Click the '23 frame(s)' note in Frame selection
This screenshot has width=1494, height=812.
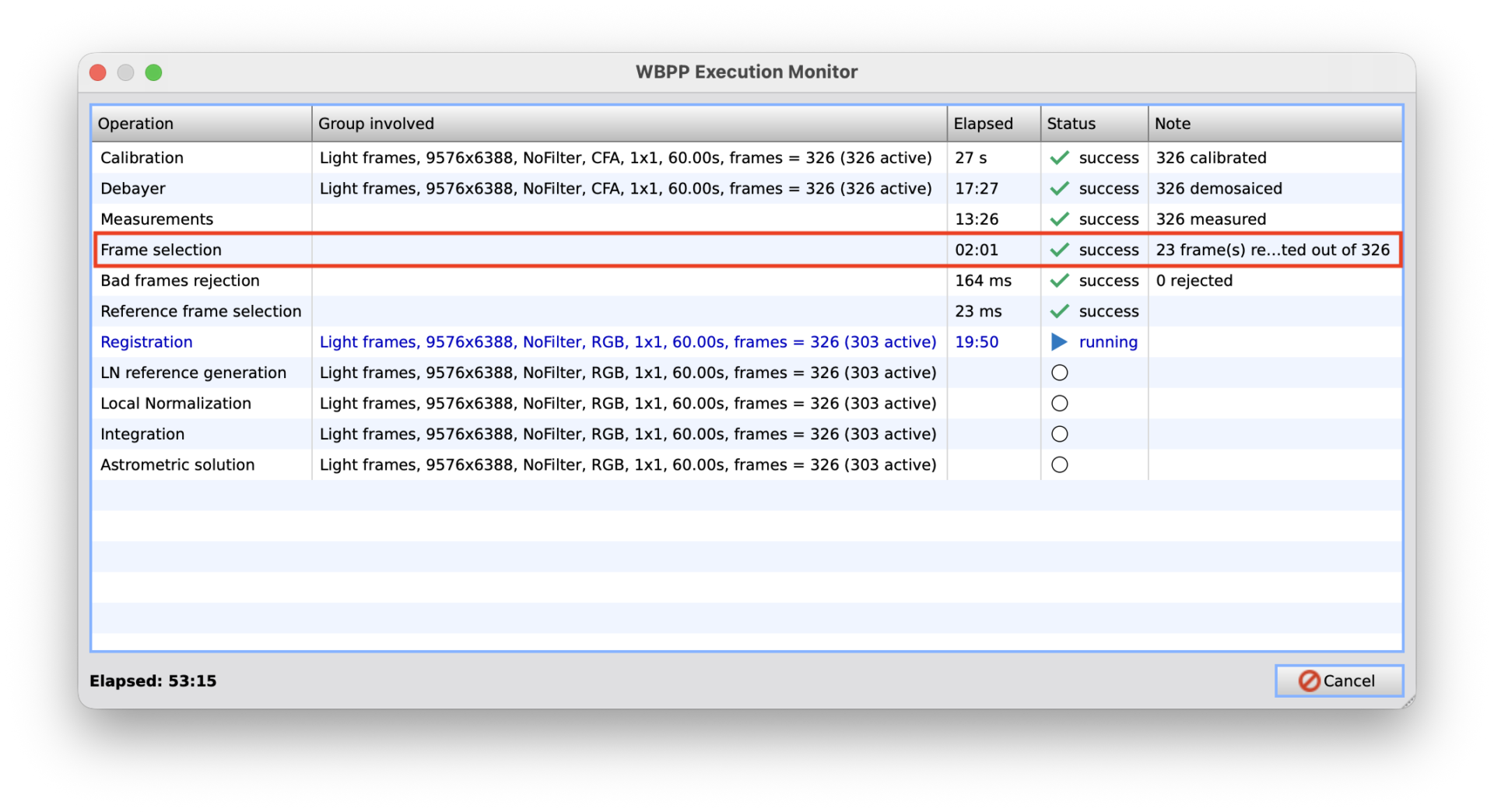pyautogui.click(x=1272, y=250)
